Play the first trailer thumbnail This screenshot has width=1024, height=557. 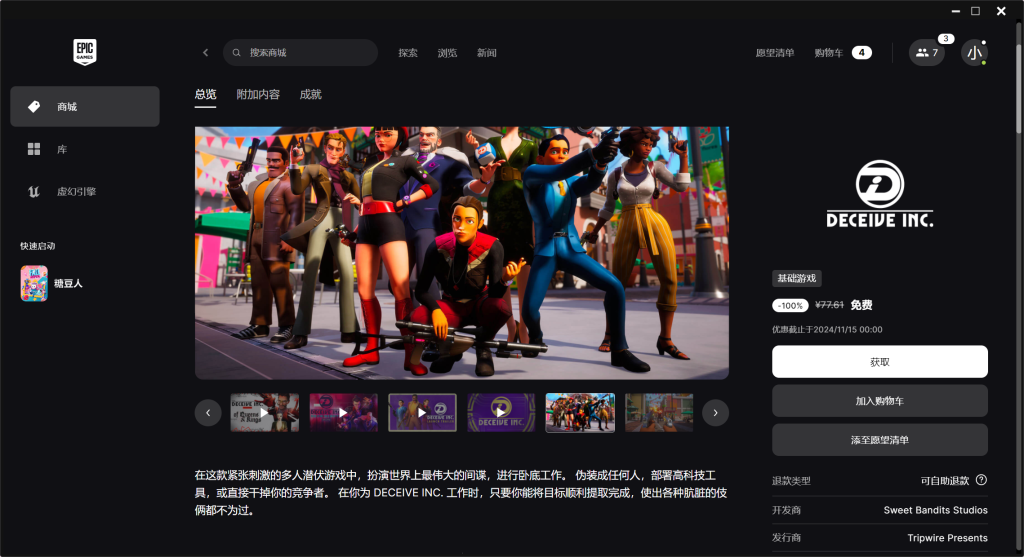click(264, 413)
